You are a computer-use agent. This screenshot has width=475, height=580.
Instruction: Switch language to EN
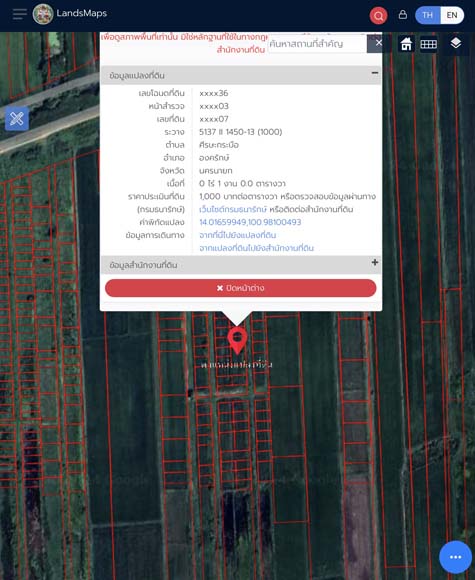point(452,15)
